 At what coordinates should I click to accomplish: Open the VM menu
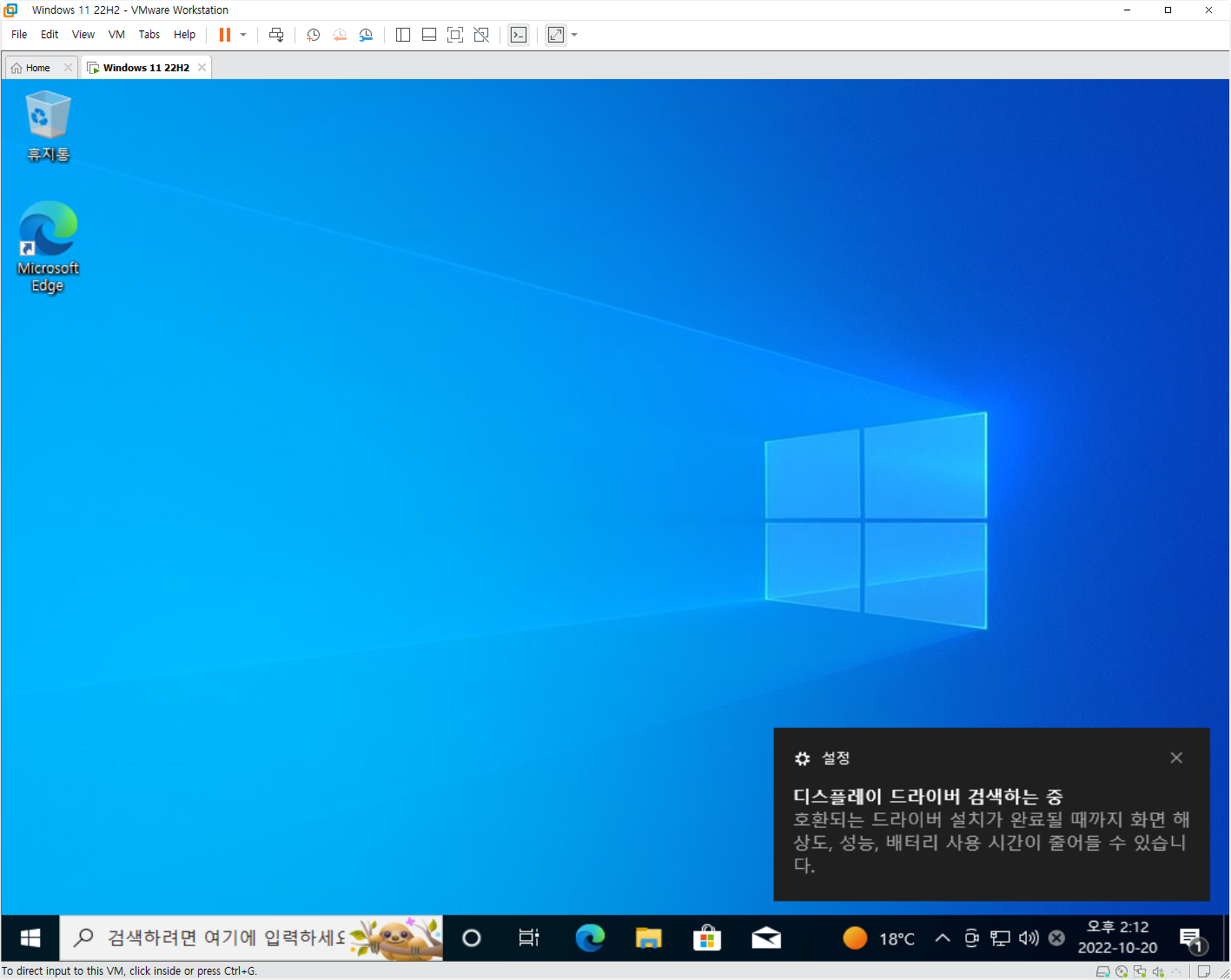tap(116, 35)
